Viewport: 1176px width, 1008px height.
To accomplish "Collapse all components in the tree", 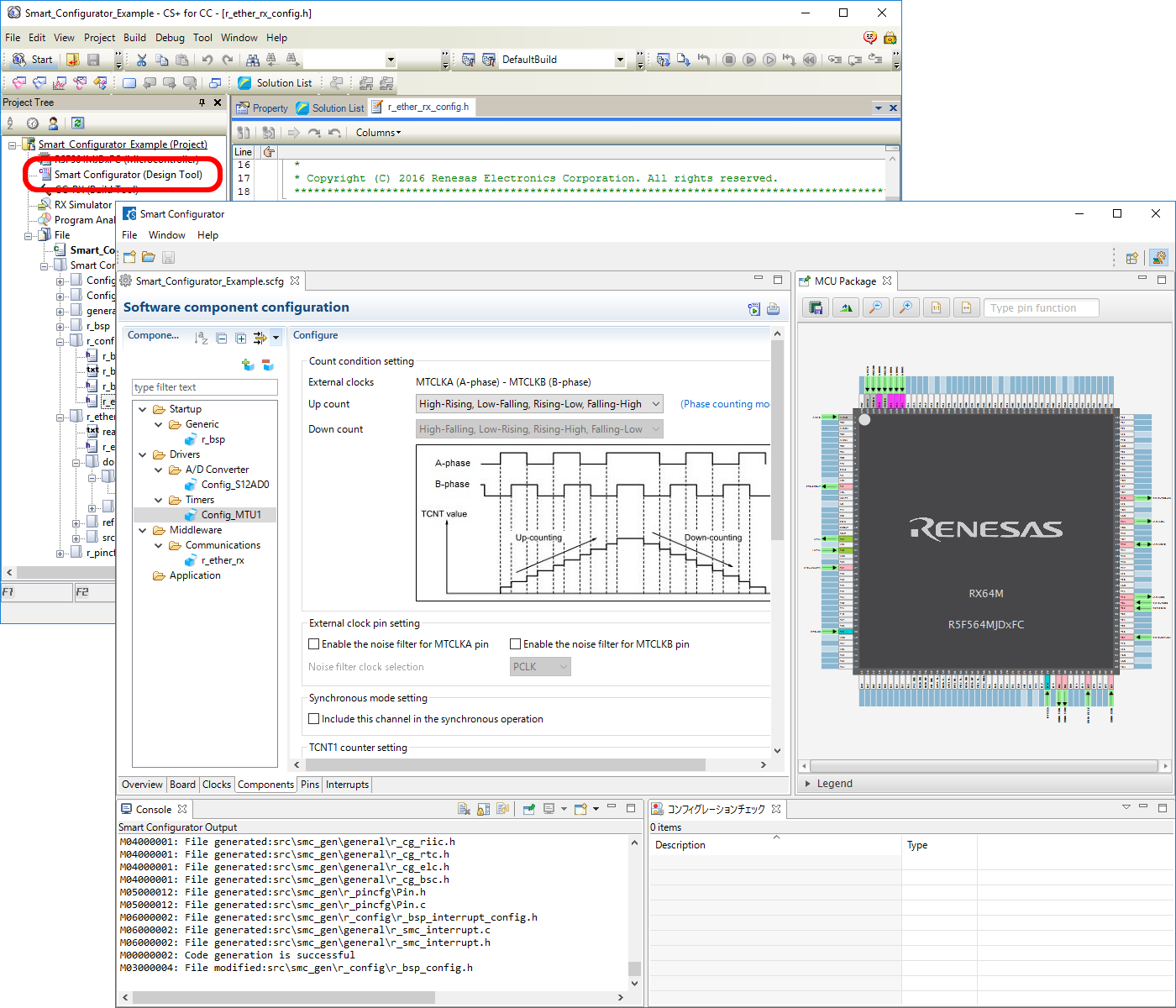I will click(x=222, y=339).
